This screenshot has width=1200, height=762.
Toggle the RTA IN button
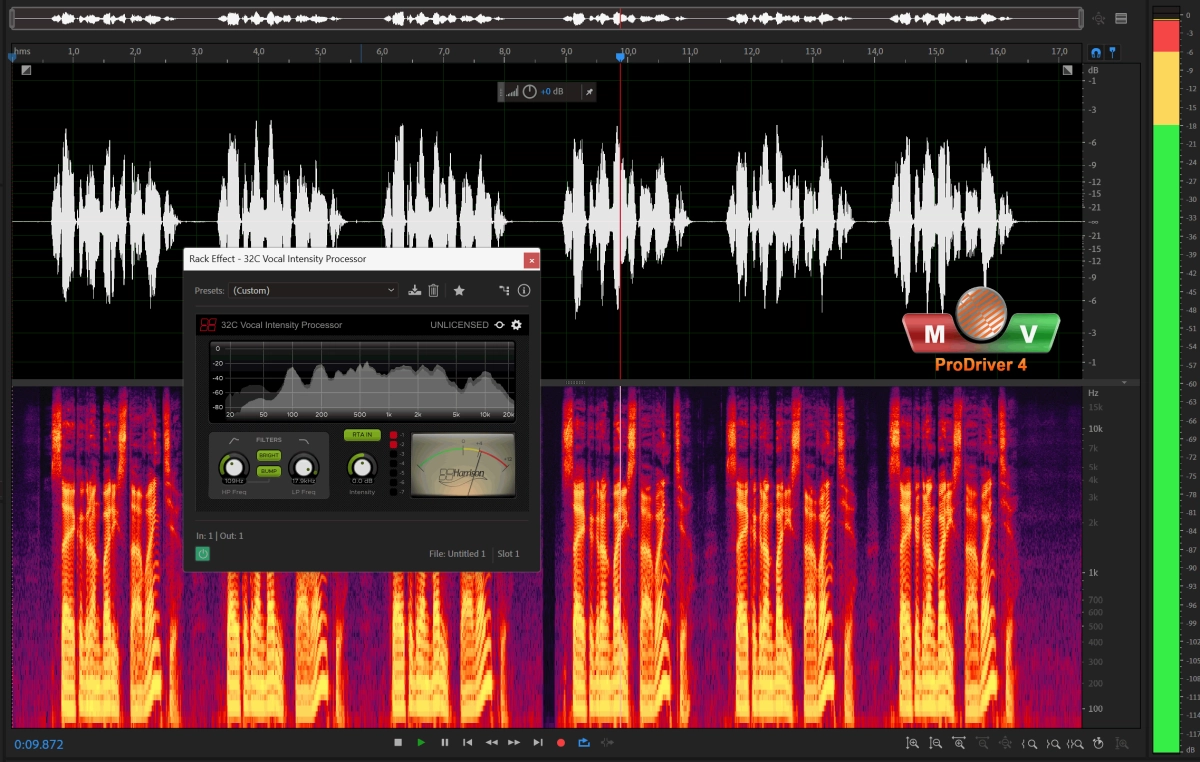[361, 435]
